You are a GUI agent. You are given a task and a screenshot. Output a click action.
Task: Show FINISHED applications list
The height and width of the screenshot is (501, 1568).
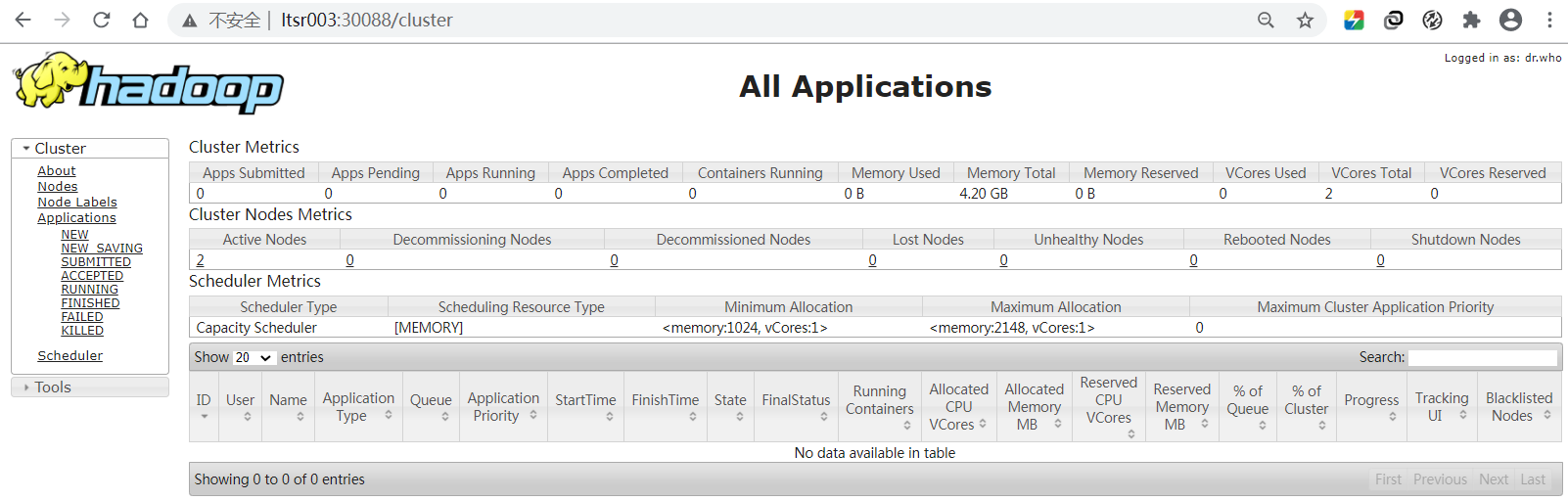(x=91, y=303)
